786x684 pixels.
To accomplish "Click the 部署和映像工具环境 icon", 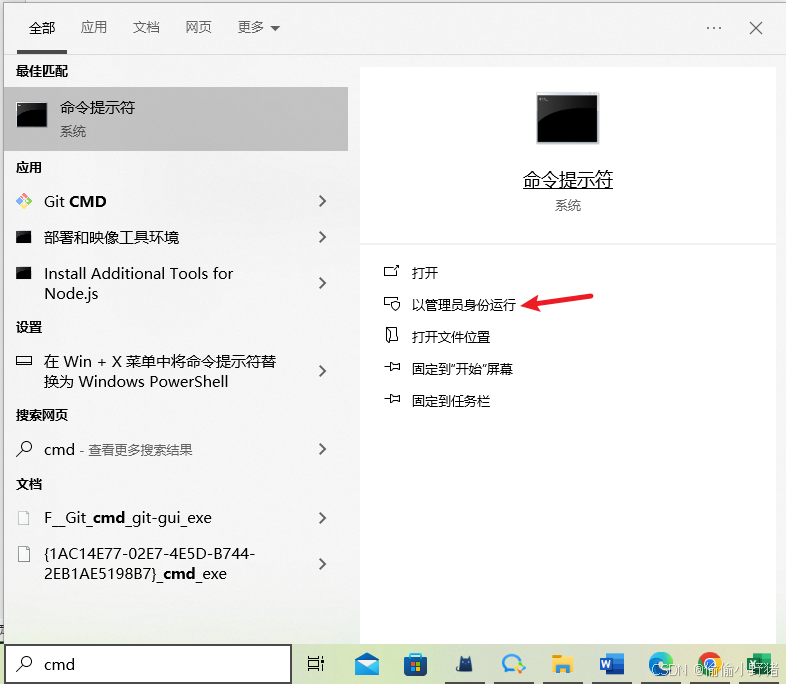I will coord(24,237).
